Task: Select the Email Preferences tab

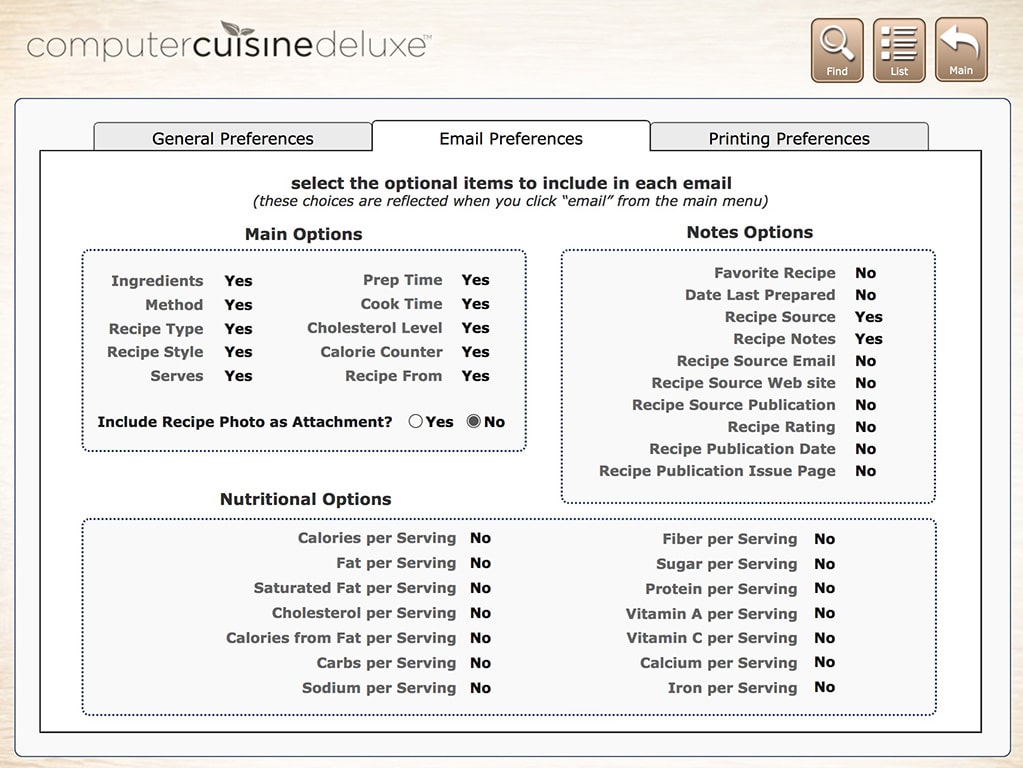Action: [x=511, y=138]
